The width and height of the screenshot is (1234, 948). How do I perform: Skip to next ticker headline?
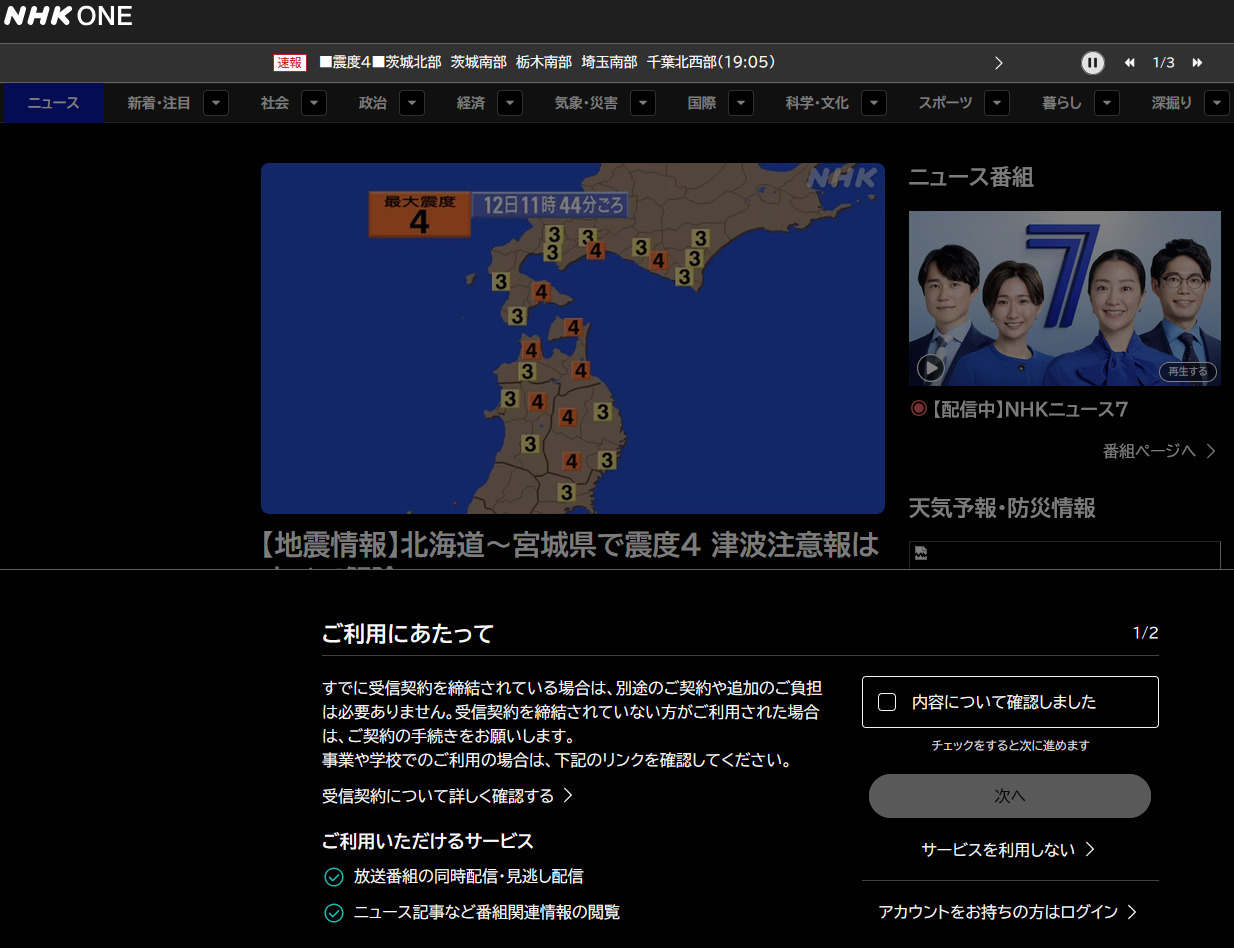(1197, 63)
